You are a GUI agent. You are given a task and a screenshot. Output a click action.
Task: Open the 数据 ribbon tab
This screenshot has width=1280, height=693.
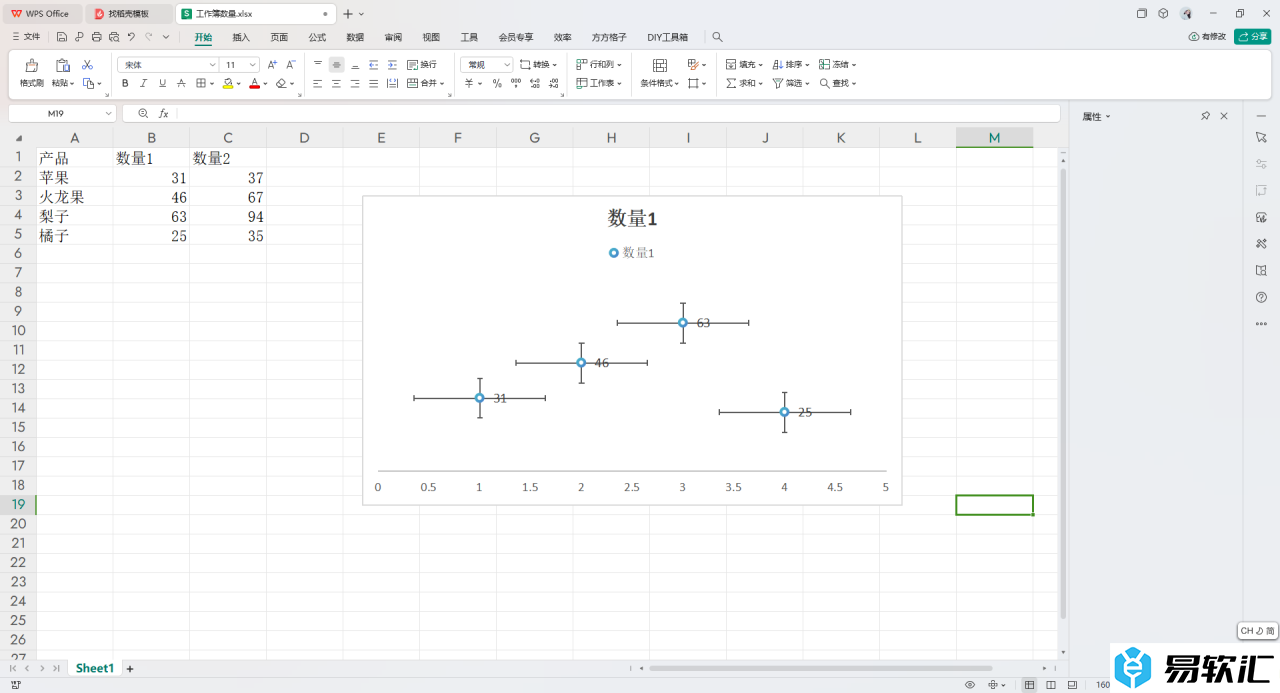[x=355, y=37]
